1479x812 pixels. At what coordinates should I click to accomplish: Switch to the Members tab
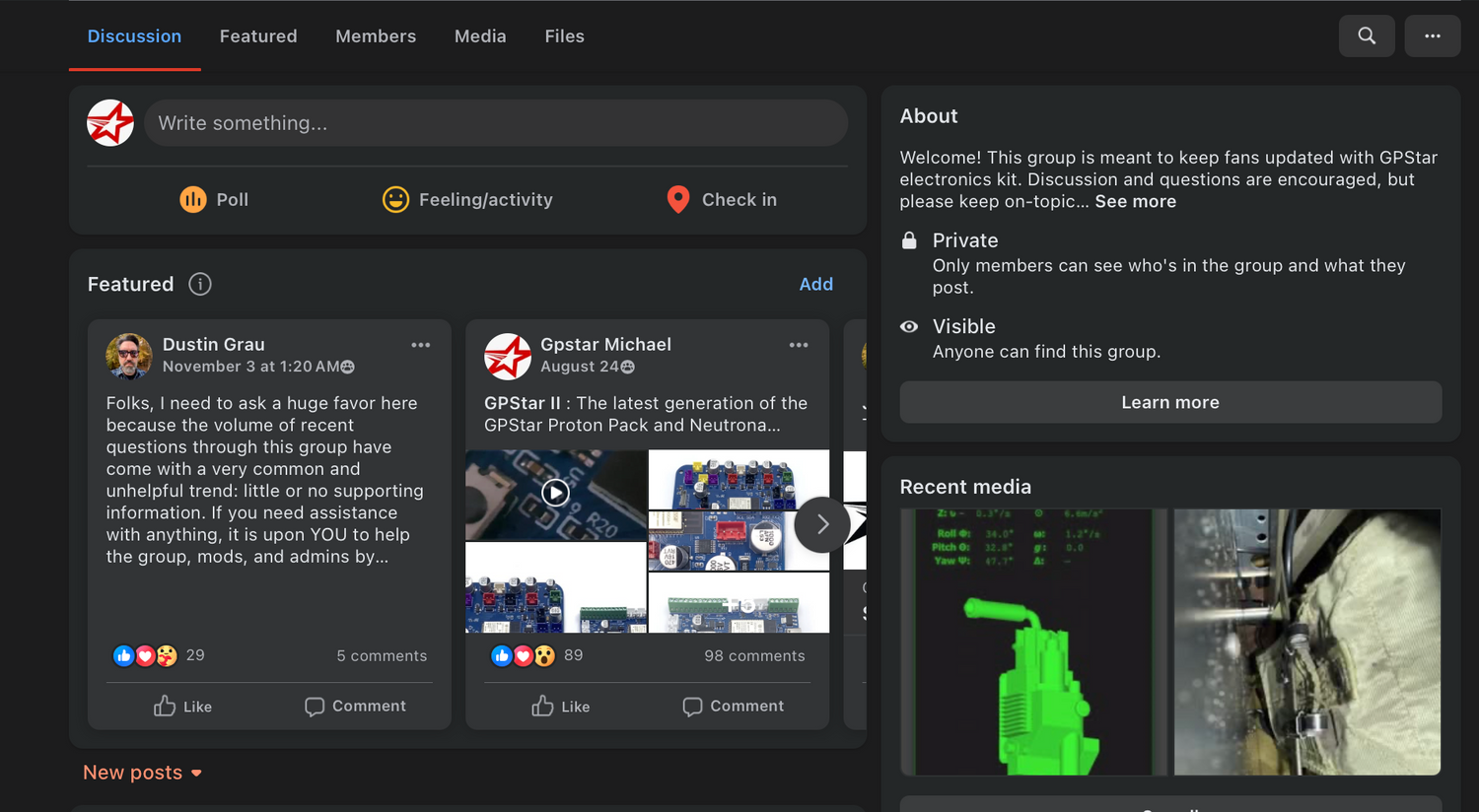pyautogui.click(x=376, y=36)
